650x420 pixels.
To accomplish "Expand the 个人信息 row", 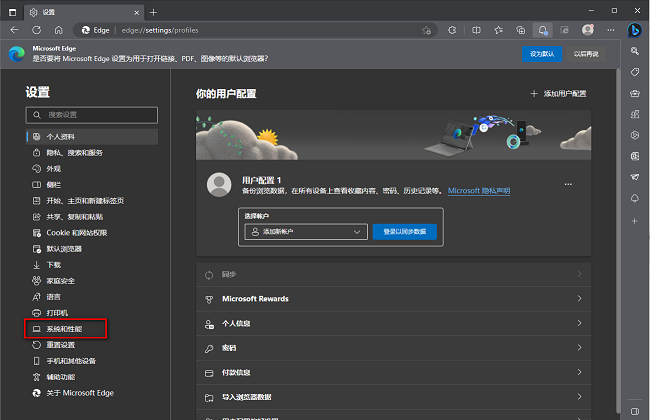I will (393, 323).
